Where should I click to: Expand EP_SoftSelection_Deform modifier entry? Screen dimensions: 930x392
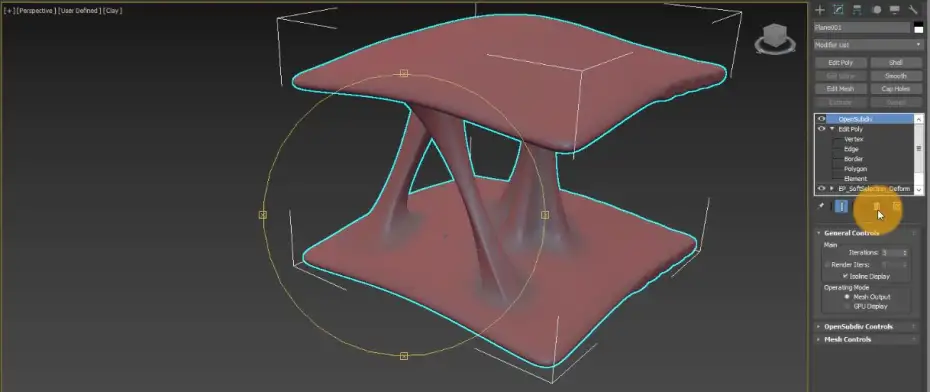tap(832, 189)
